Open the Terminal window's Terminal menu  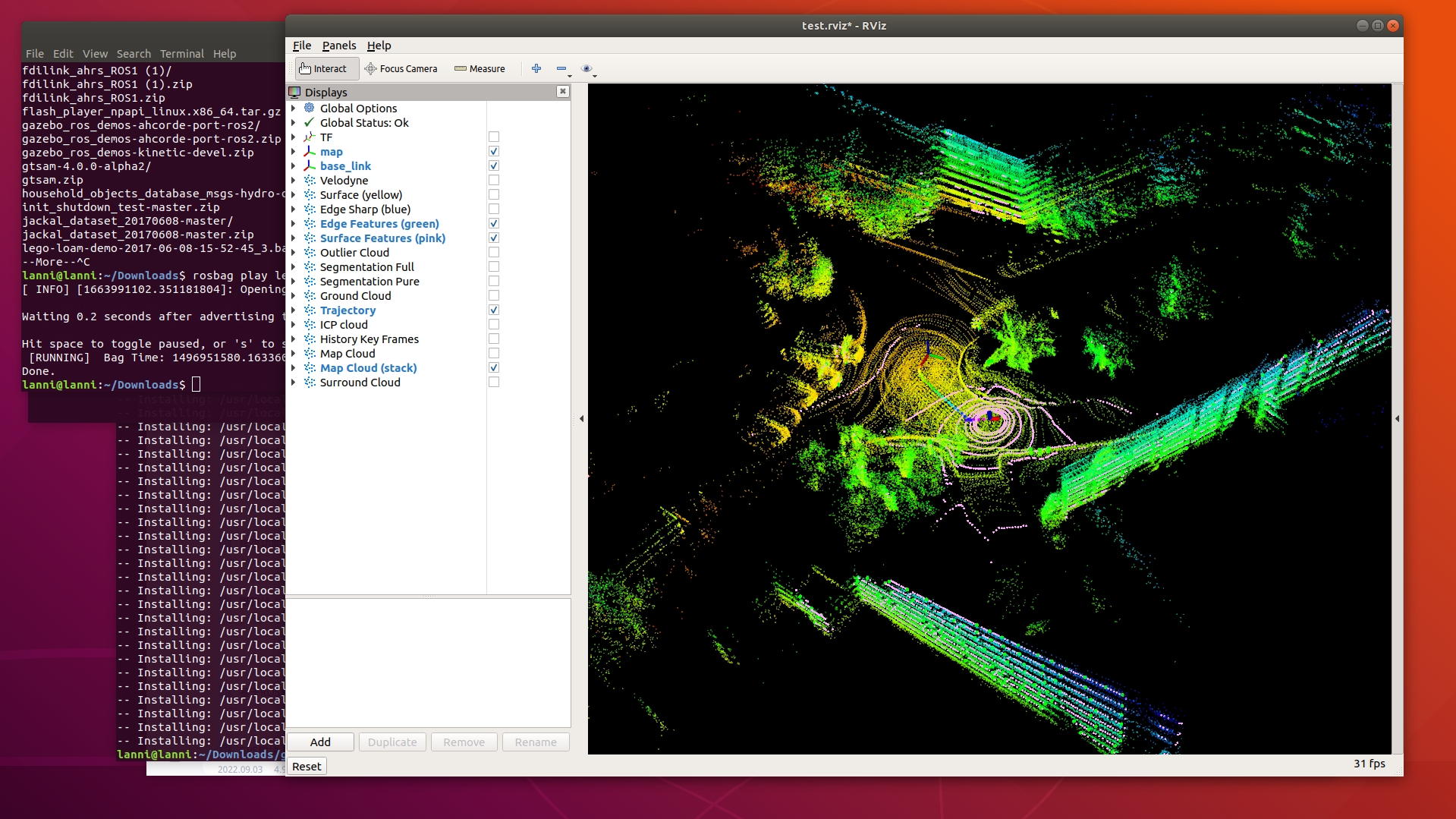[x=182, y=54]
